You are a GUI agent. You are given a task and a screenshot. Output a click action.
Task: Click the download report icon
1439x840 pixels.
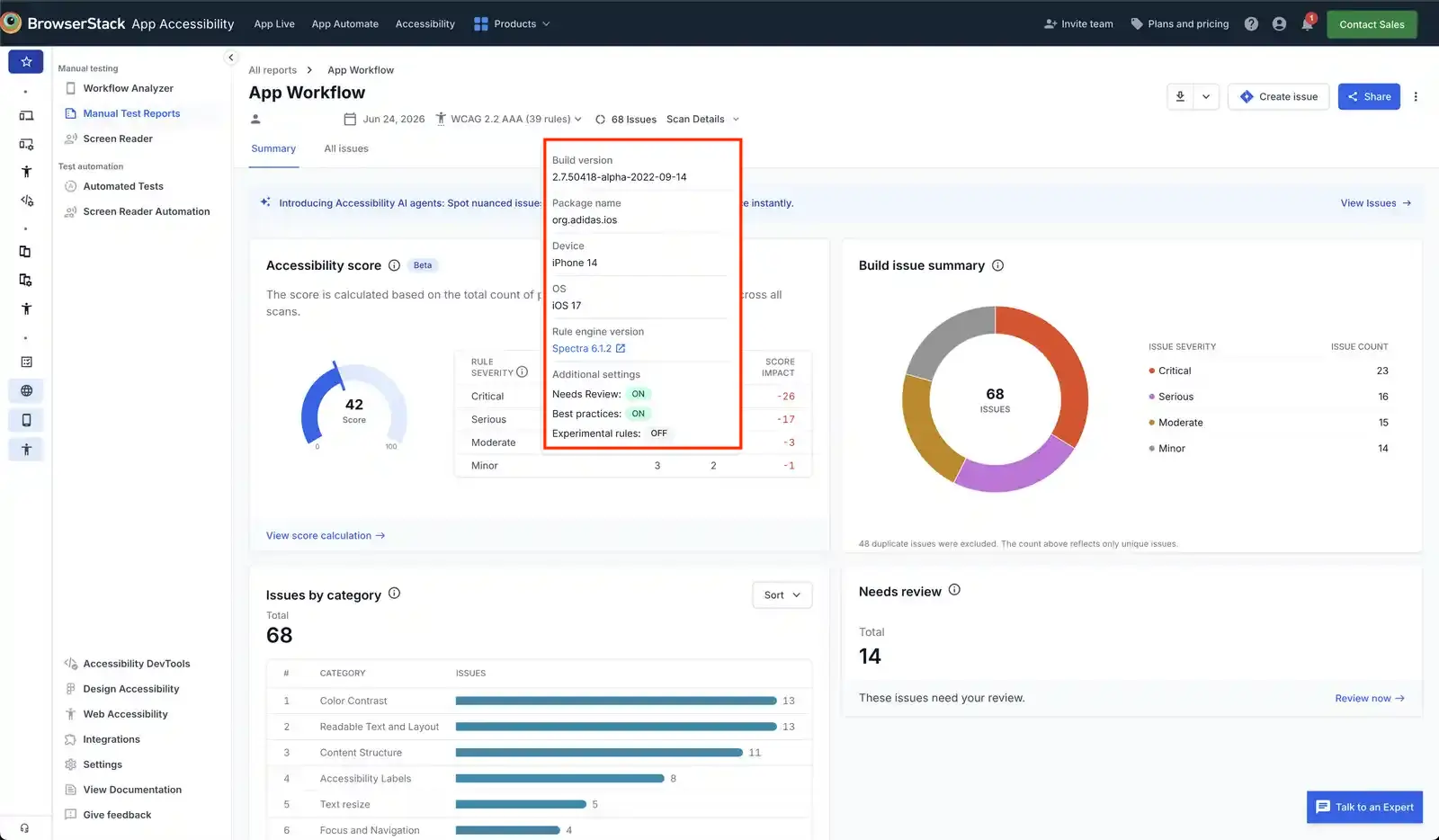coord(1180,96)
